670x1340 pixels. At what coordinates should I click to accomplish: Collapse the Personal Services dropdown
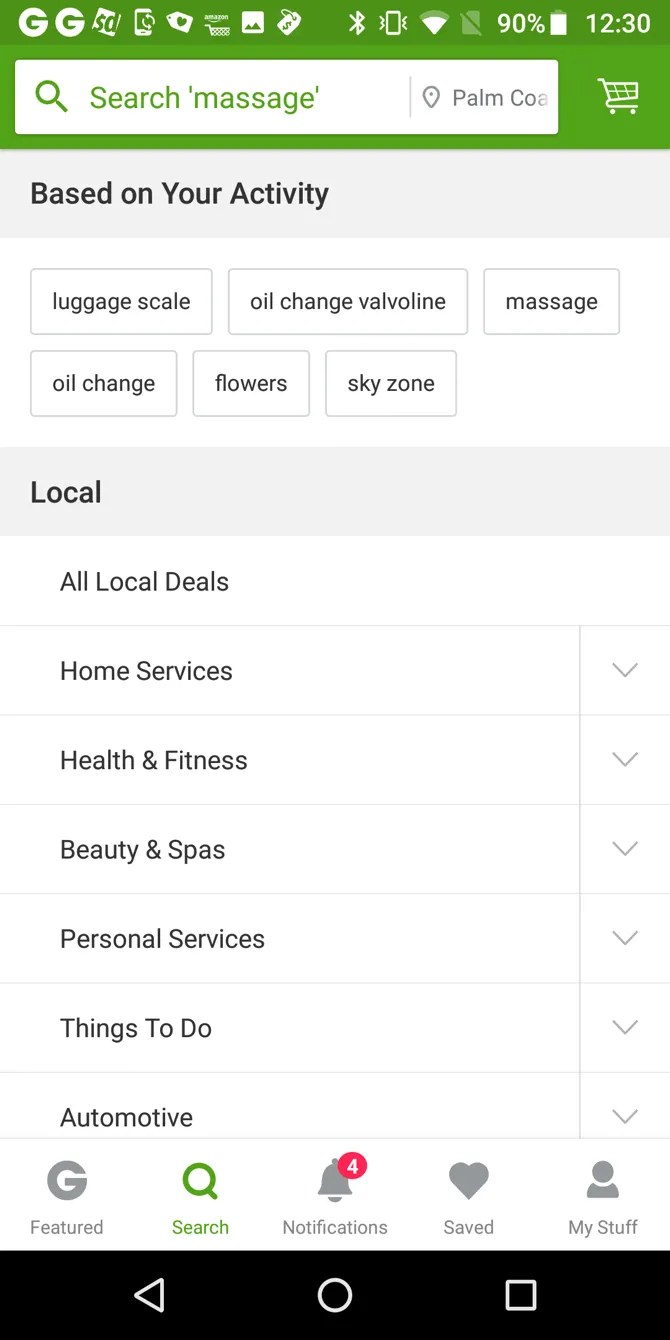[624, 938]
